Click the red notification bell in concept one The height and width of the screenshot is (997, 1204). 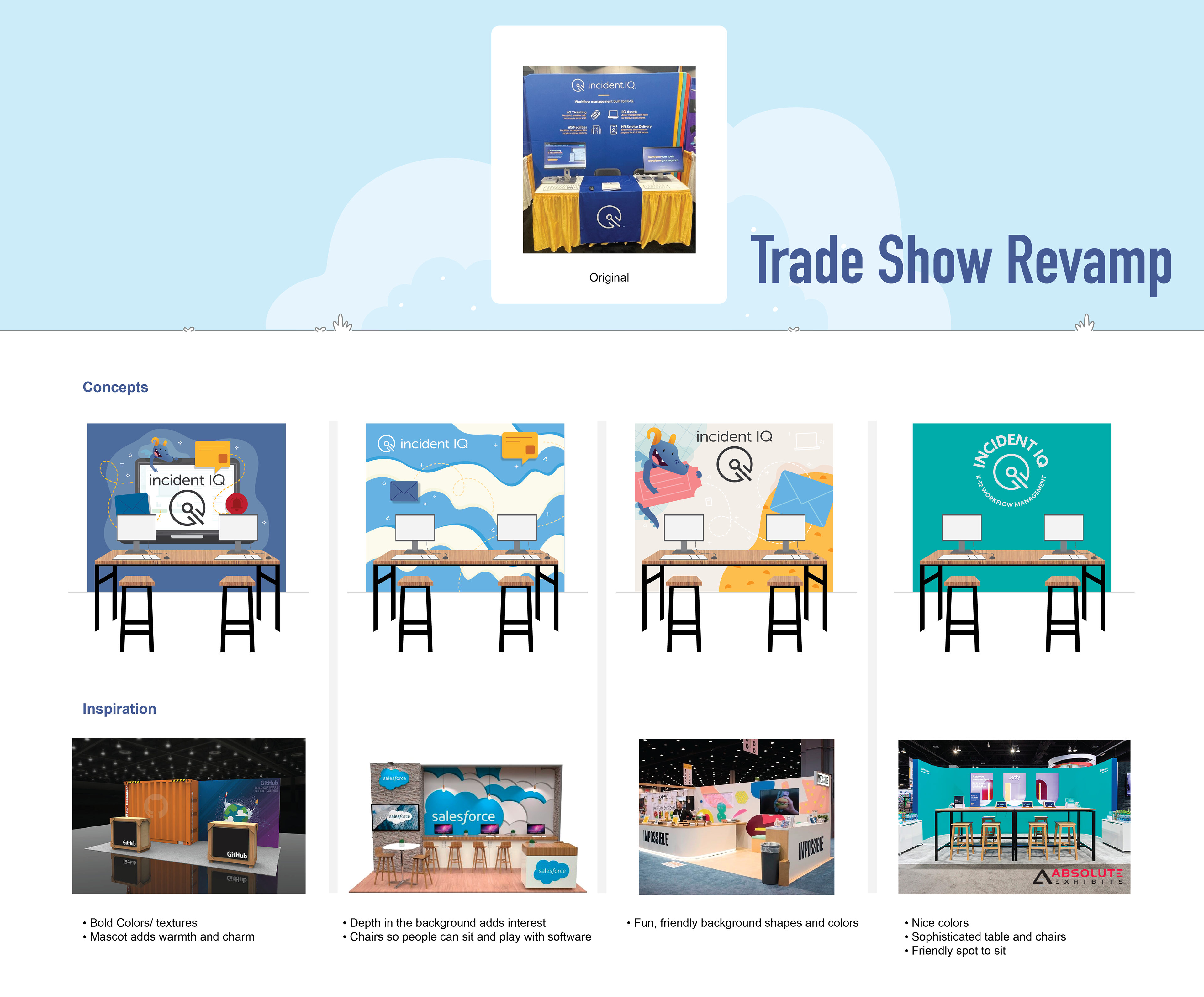coord(236,504)
